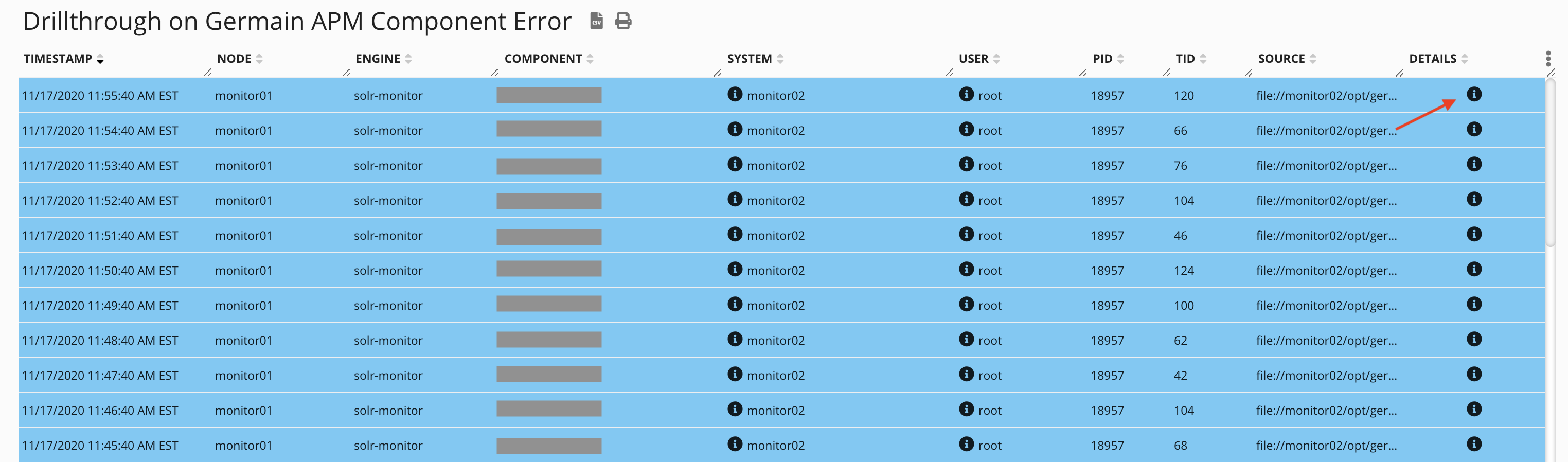Click source file link in 11:51:40 row
Screen dimensions: 1568x462
[1326, 236]
